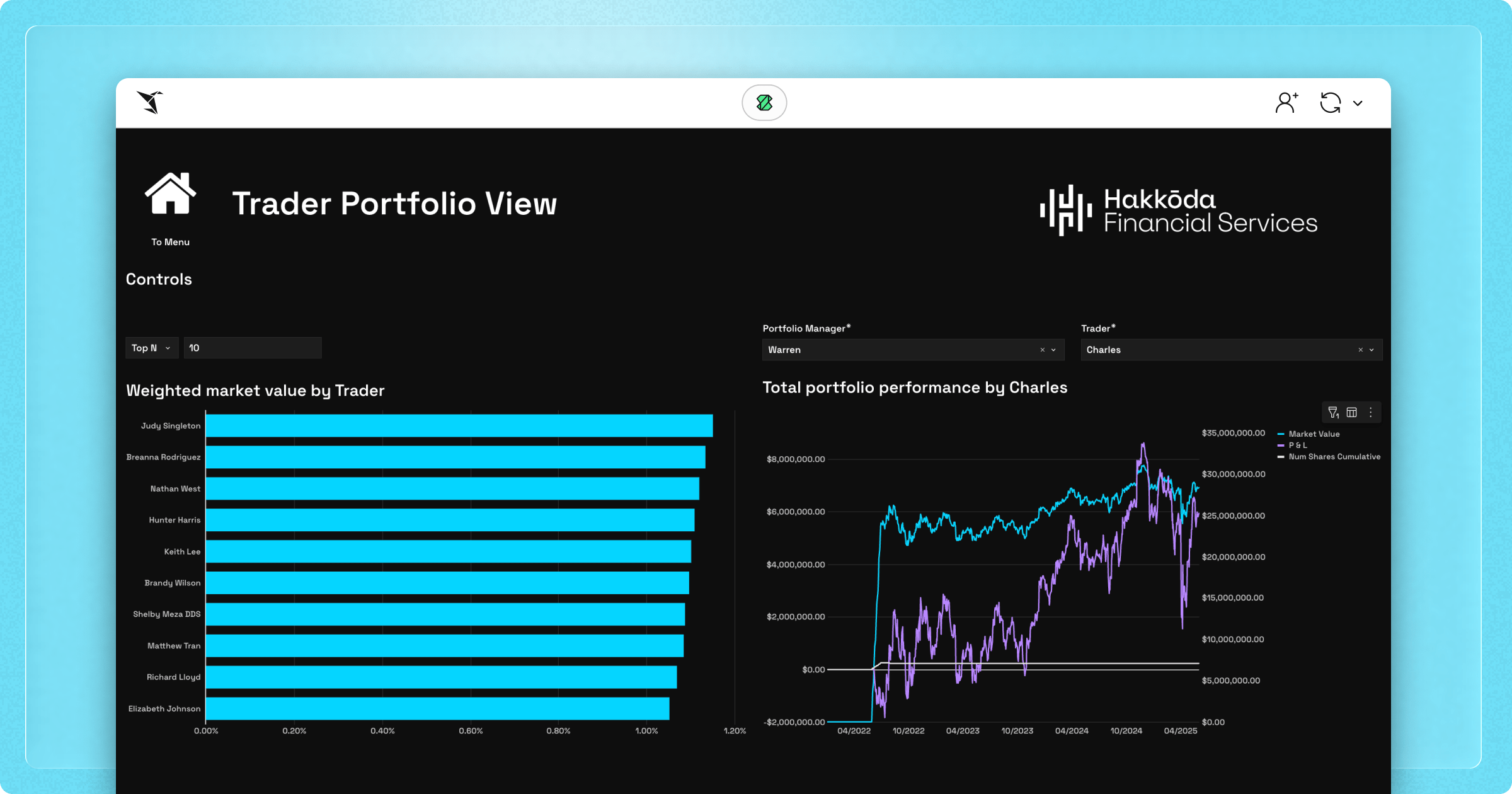This screenshot has height=794, width=1512.
Task: Toggle Market Value legend series
Action: point(1314,434)
